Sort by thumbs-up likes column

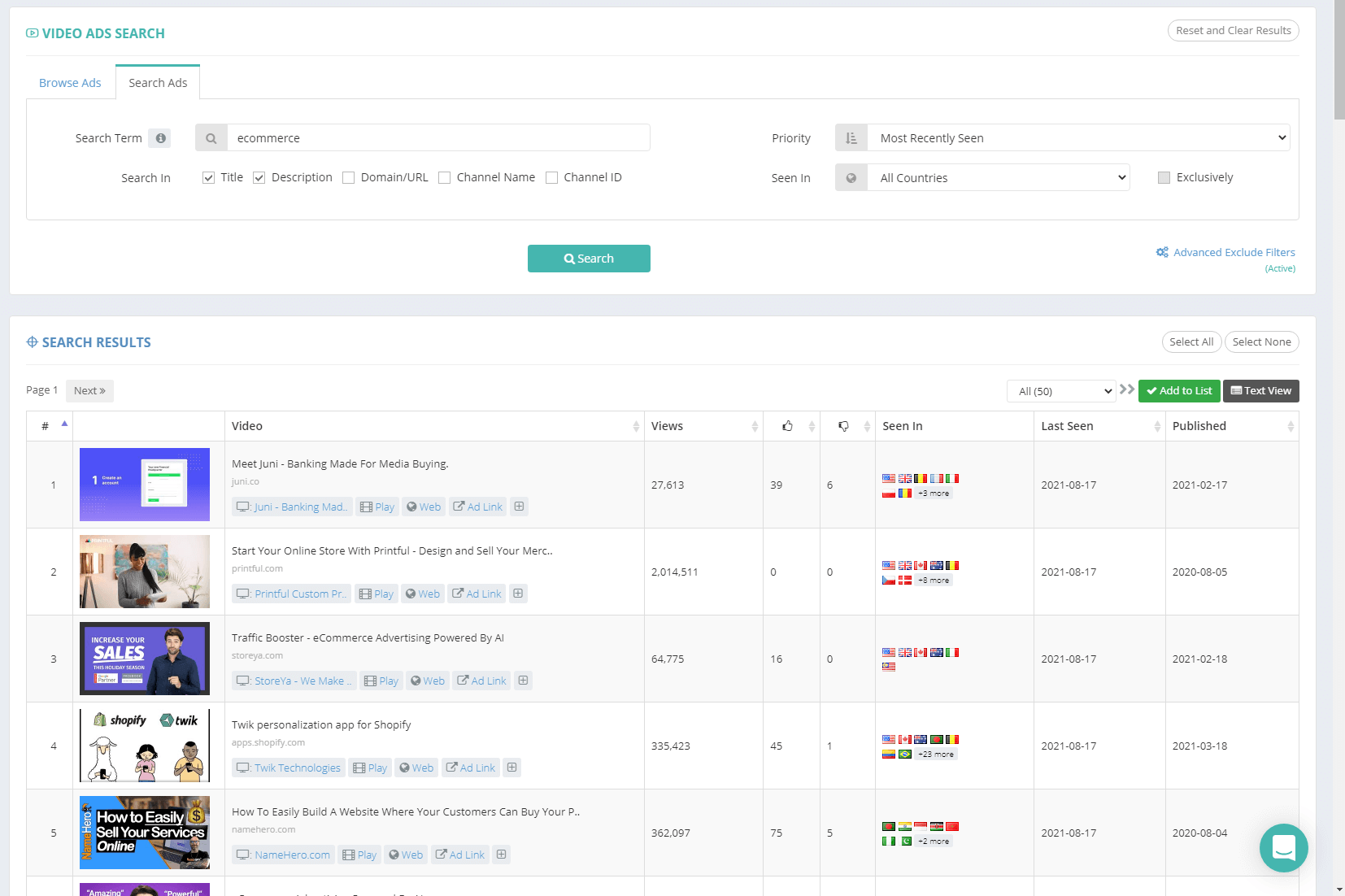point(787,426)
